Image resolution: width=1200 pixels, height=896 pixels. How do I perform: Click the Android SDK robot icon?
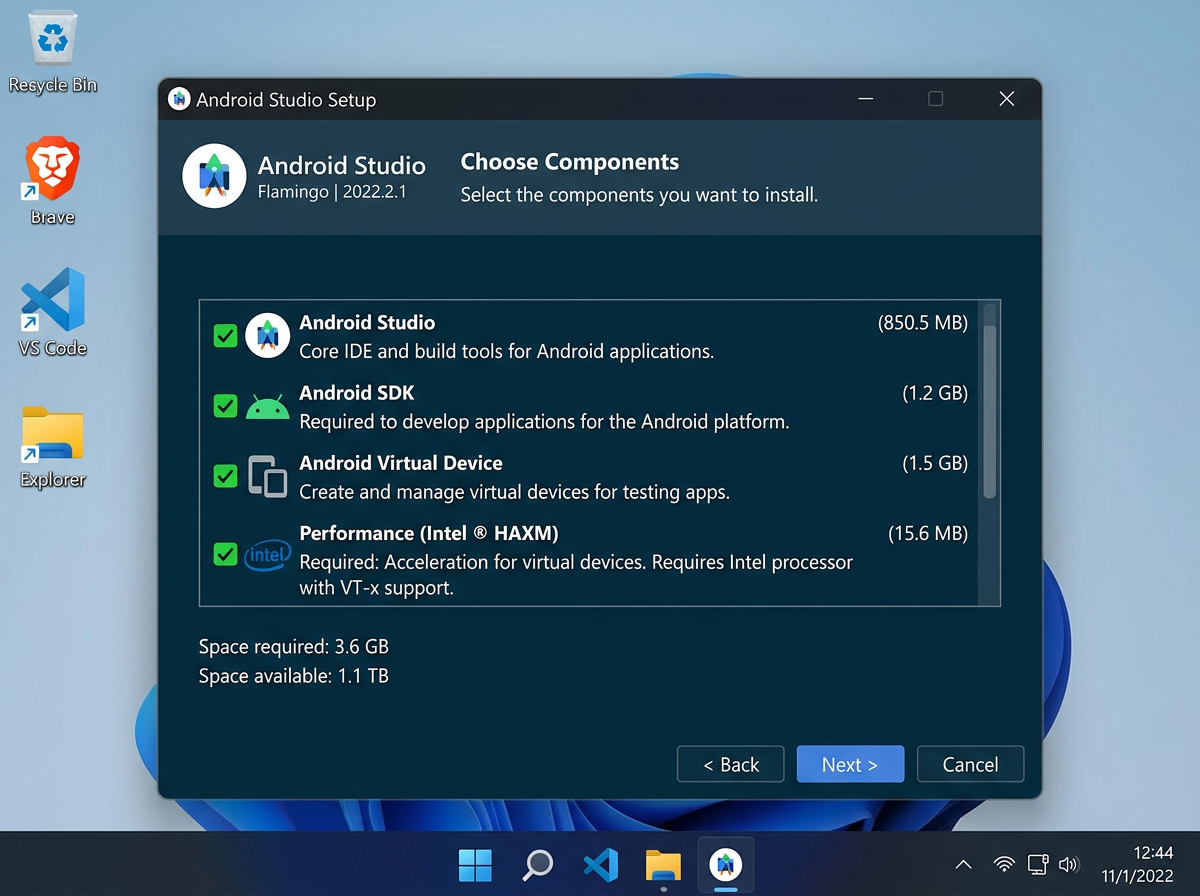(267, 407)
